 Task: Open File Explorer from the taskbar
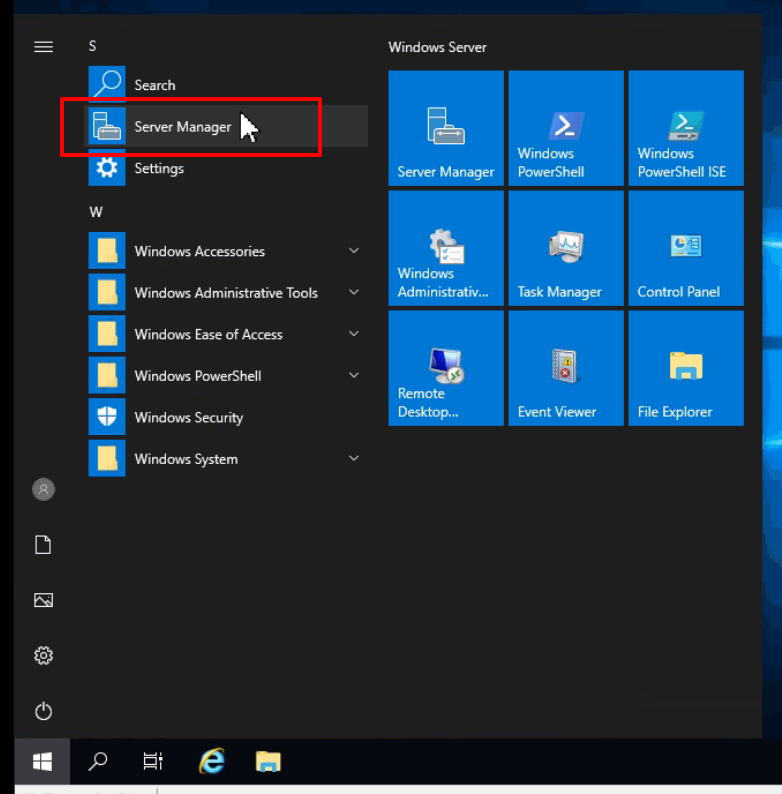pos(268,761)
